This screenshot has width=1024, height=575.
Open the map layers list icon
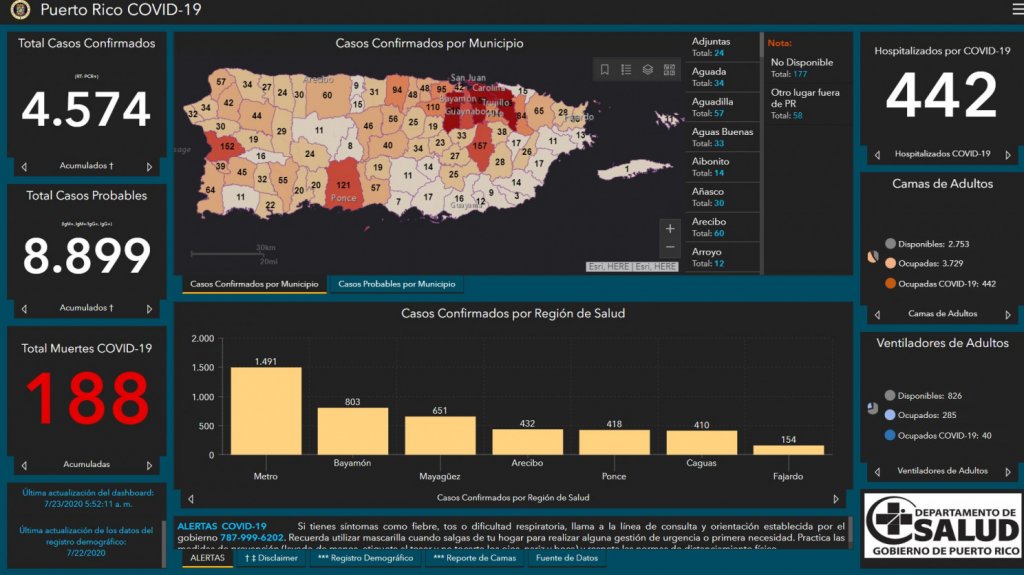click(x=648, y=70)
